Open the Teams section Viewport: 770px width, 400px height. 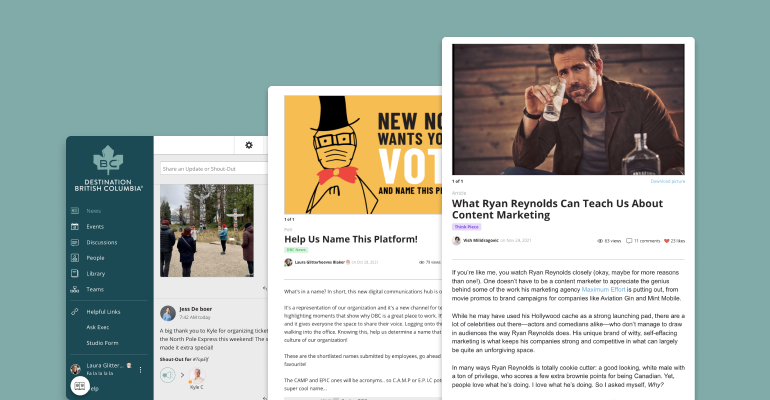pos(95,290)
